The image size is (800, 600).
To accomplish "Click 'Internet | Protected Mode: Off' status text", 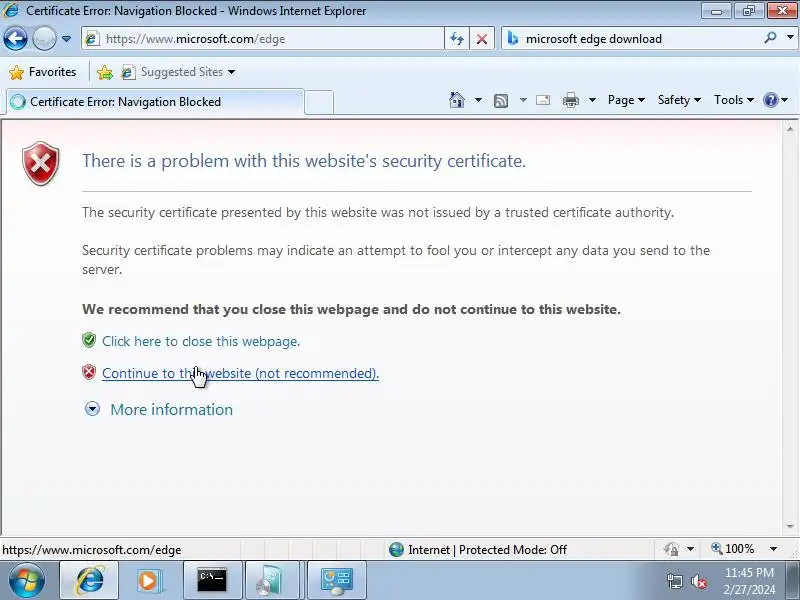I will click(487, 550).
